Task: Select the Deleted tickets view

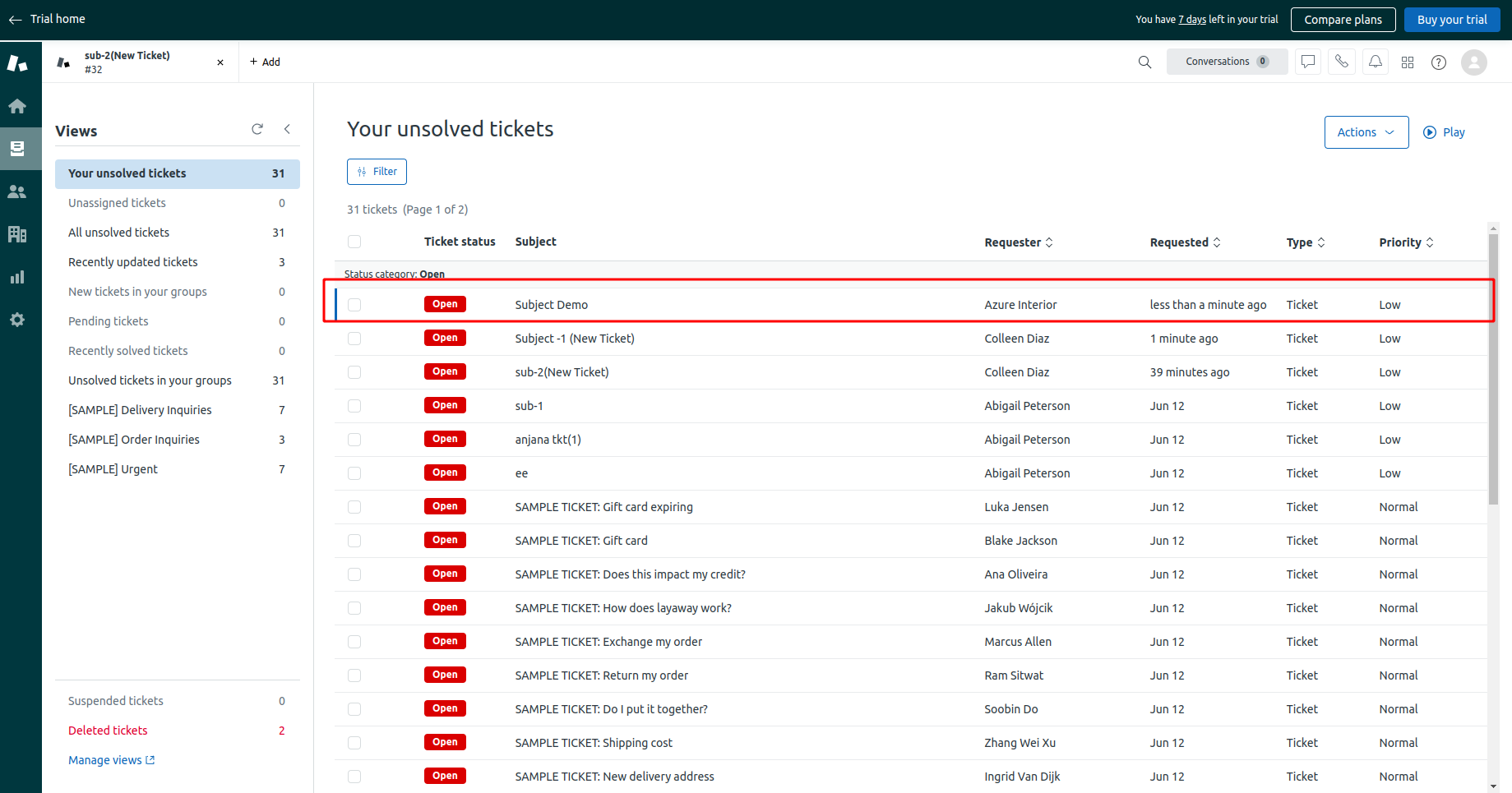Action: tap(108, 731)
